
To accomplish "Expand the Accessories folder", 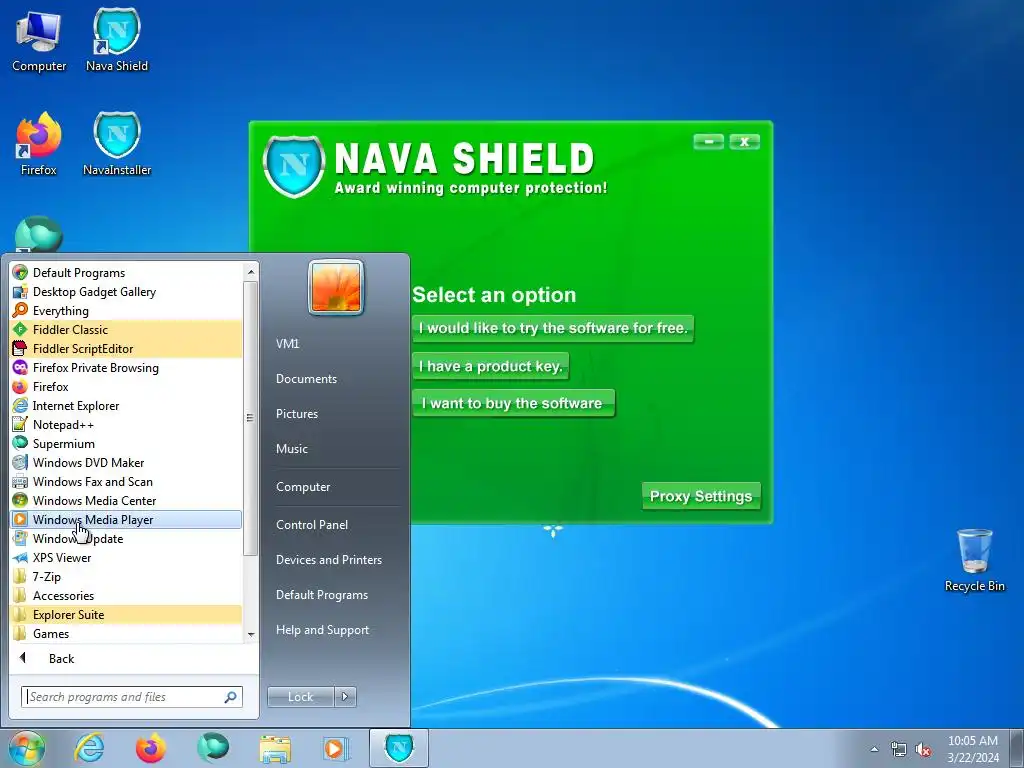I will pyautogui.click(x=127, y=596).
